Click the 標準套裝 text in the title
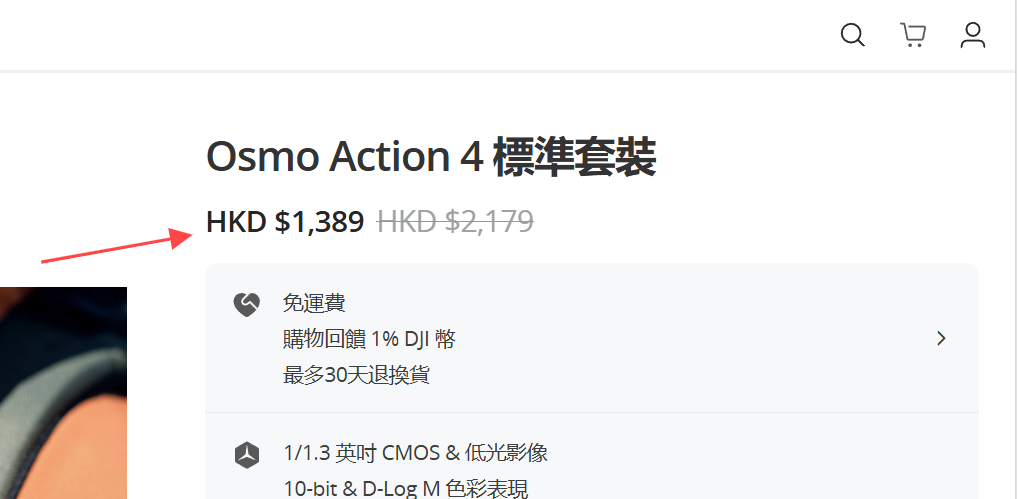 [574, 158]
